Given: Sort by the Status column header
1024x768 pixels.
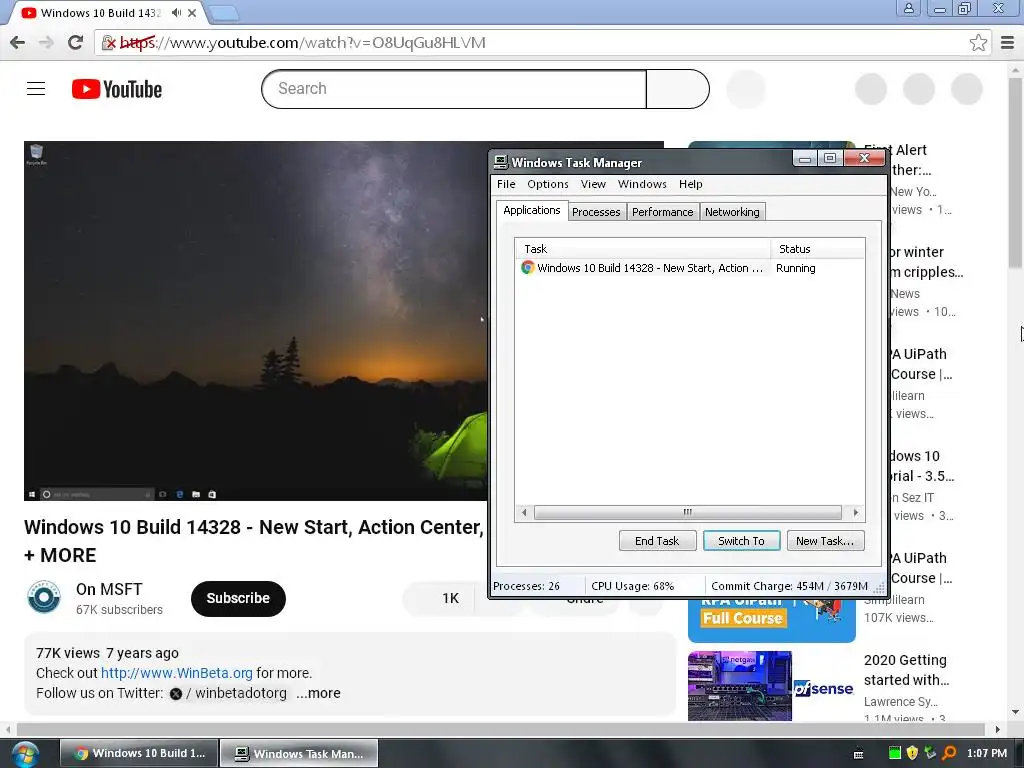Looking at the screenshot, I should point(818,249).
